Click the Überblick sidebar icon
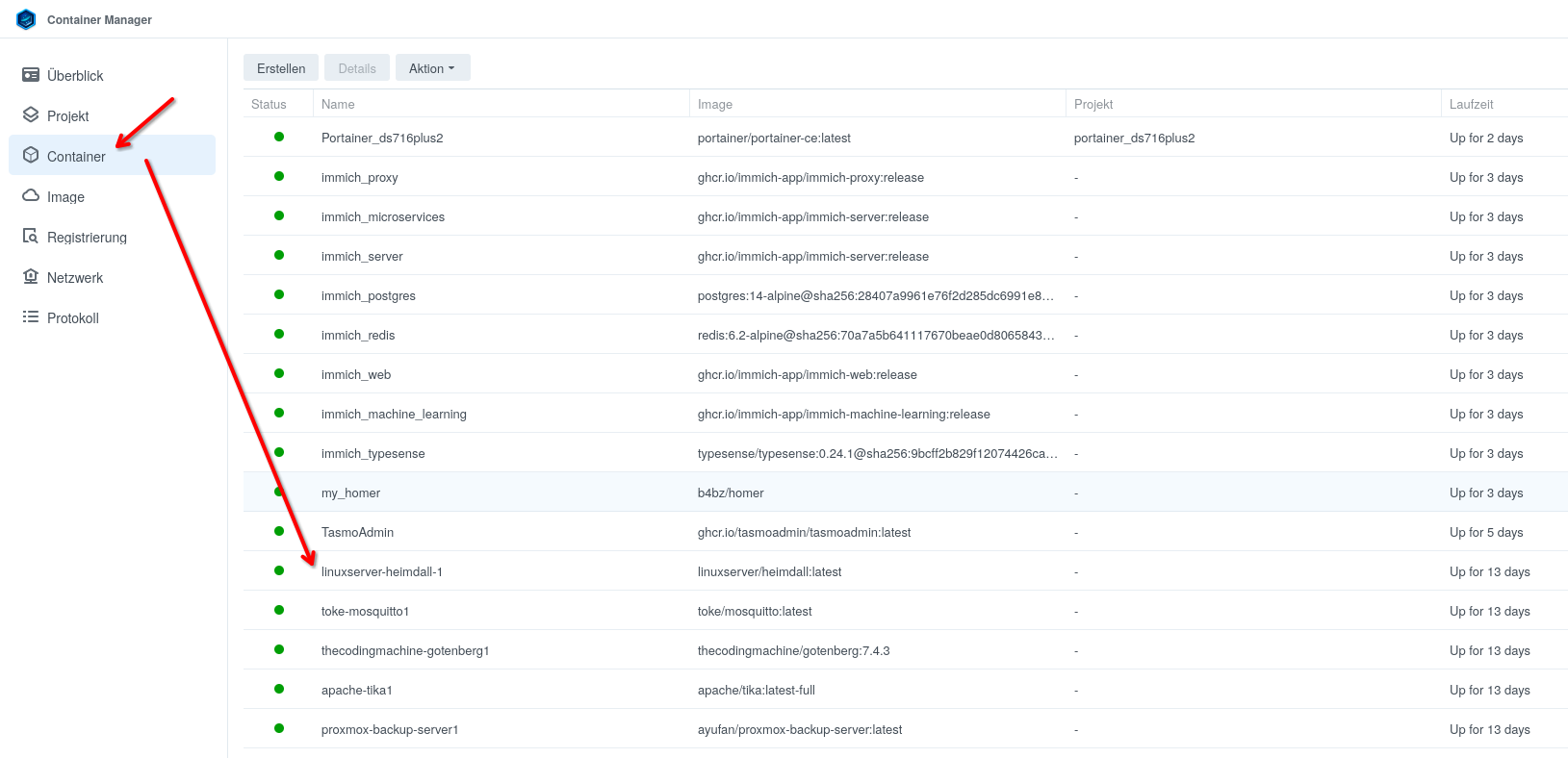1568x758 pixels. pyautogui.click(x=31, y=75)
